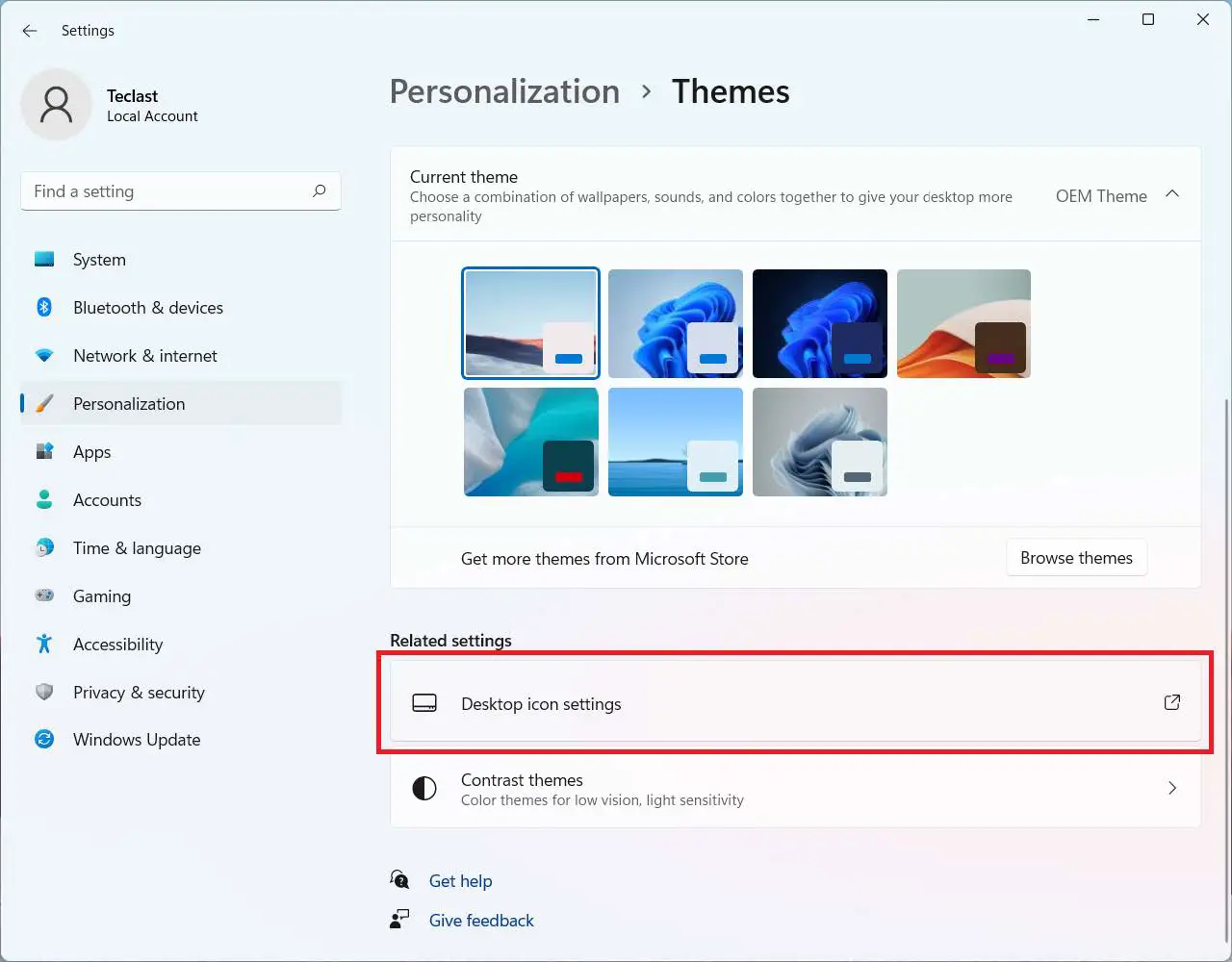Screen dimensions: 1232x962
Task: Open the Get help link
Action: (460, 881)
